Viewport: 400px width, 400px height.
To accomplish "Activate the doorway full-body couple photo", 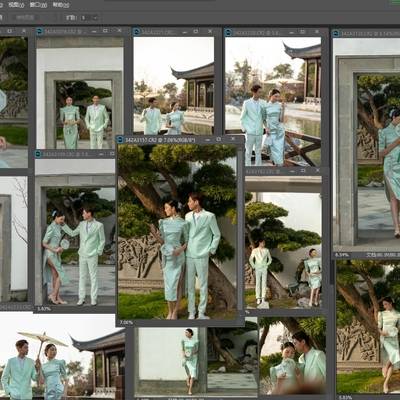I will tap(80, 93).
